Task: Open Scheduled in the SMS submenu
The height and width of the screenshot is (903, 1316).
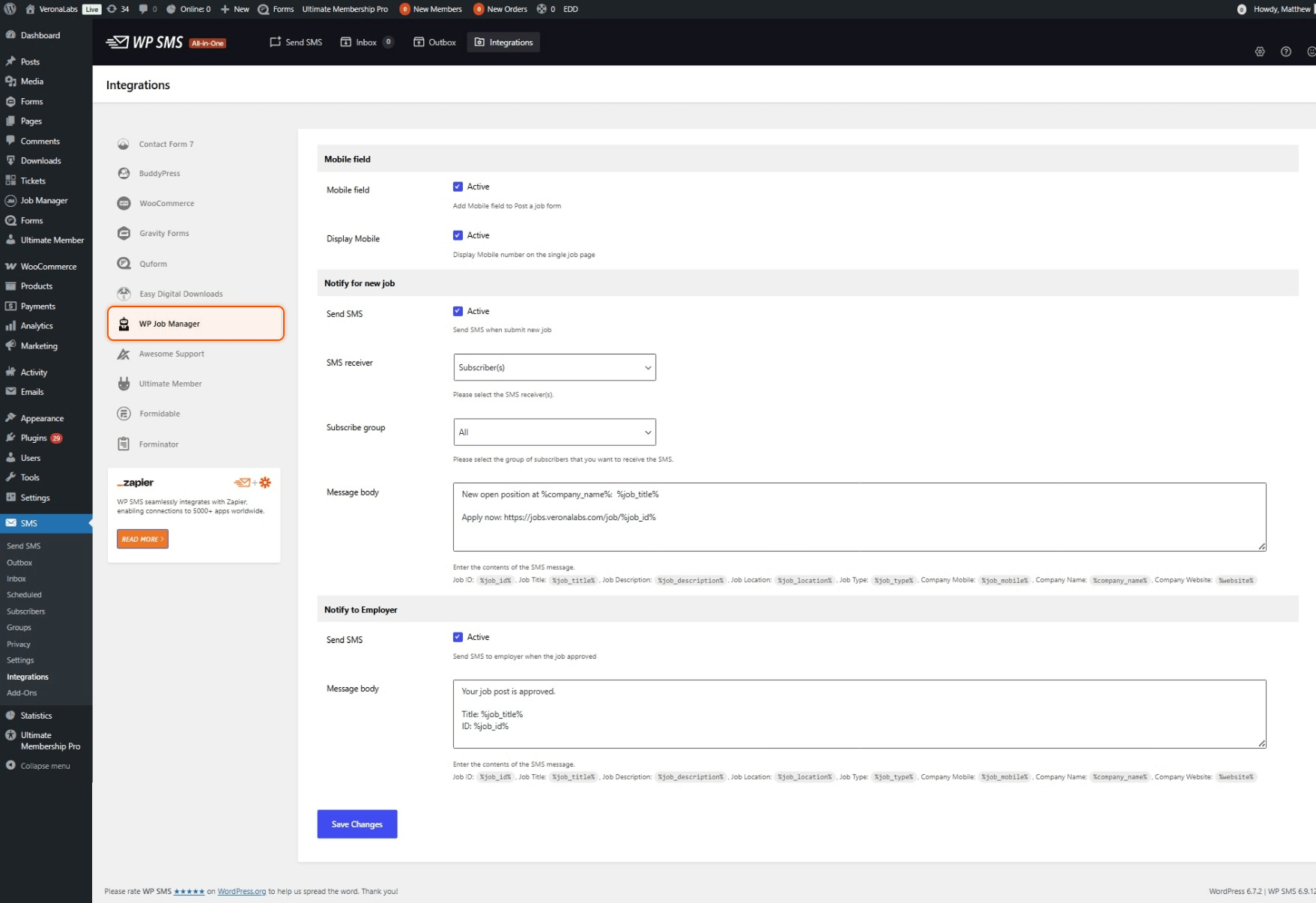Action: tap(24, 595)
